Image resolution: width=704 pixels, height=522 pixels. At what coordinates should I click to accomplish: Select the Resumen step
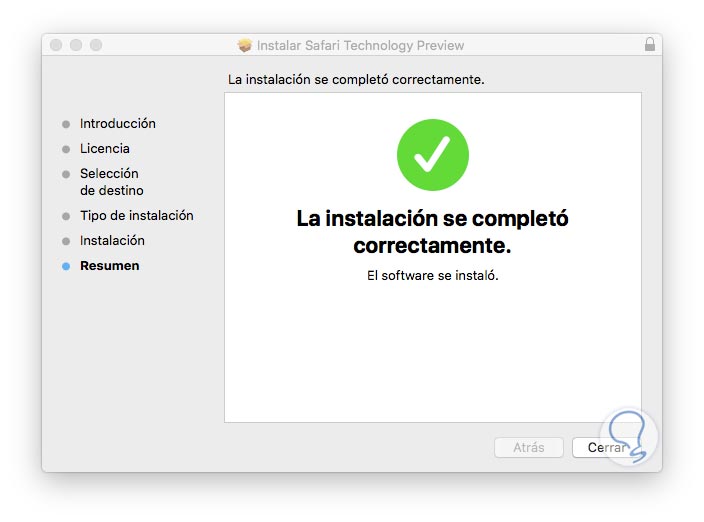(x=110, y=266)
